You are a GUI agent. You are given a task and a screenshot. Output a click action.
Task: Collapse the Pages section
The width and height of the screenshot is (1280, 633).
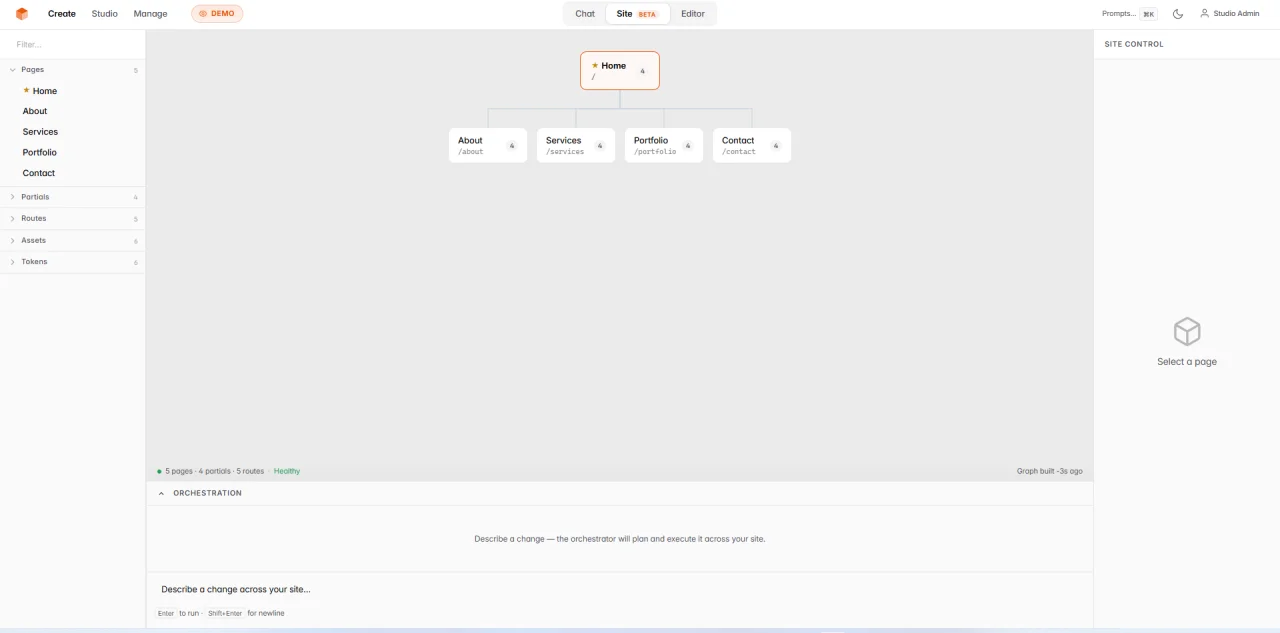tap(72, 70)
